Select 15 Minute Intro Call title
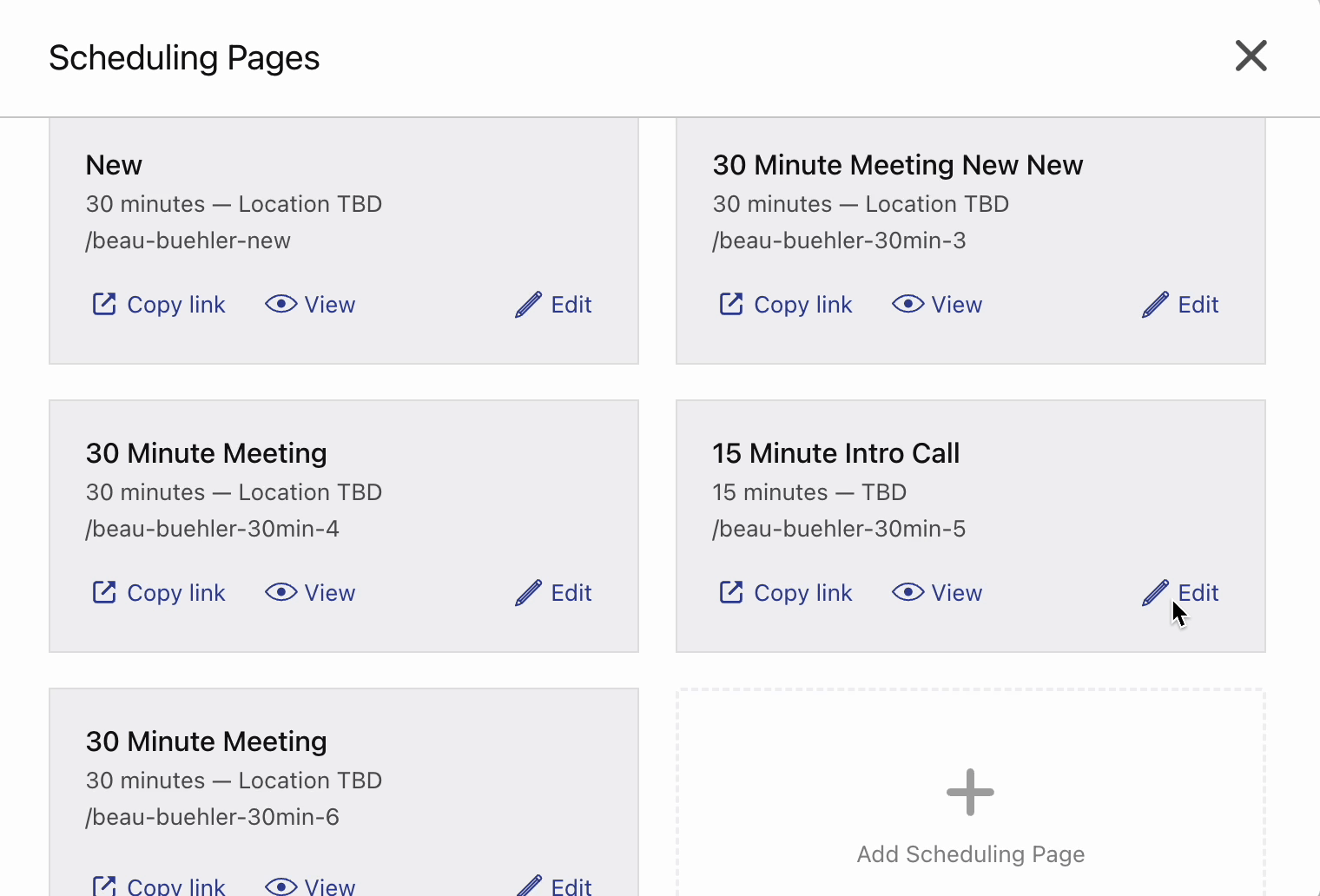 [x=836, y=453]
